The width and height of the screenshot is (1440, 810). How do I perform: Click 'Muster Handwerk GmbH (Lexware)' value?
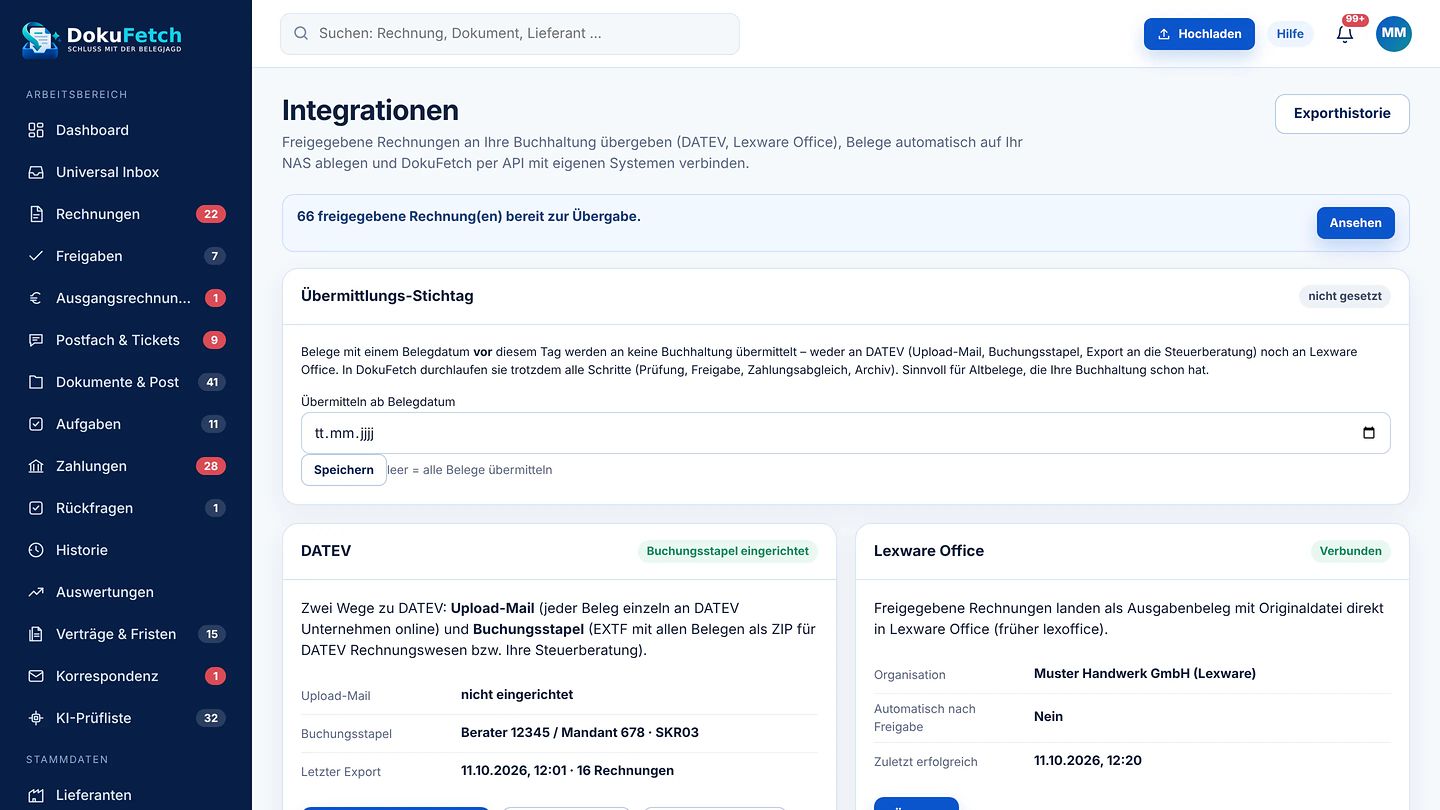click(x=1145, y=673)
